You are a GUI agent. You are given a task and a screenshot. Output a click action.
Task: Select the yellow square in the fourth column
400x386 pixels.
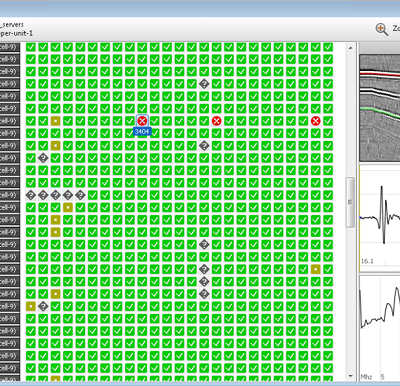(x=68, y=207)
